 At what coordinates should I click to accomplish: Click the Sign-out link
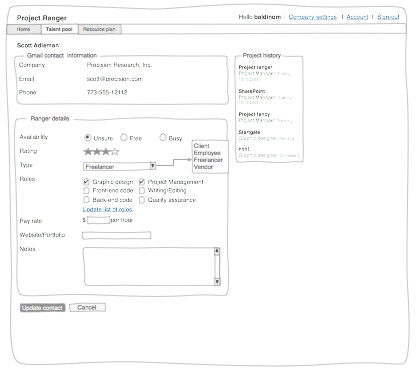388,17
